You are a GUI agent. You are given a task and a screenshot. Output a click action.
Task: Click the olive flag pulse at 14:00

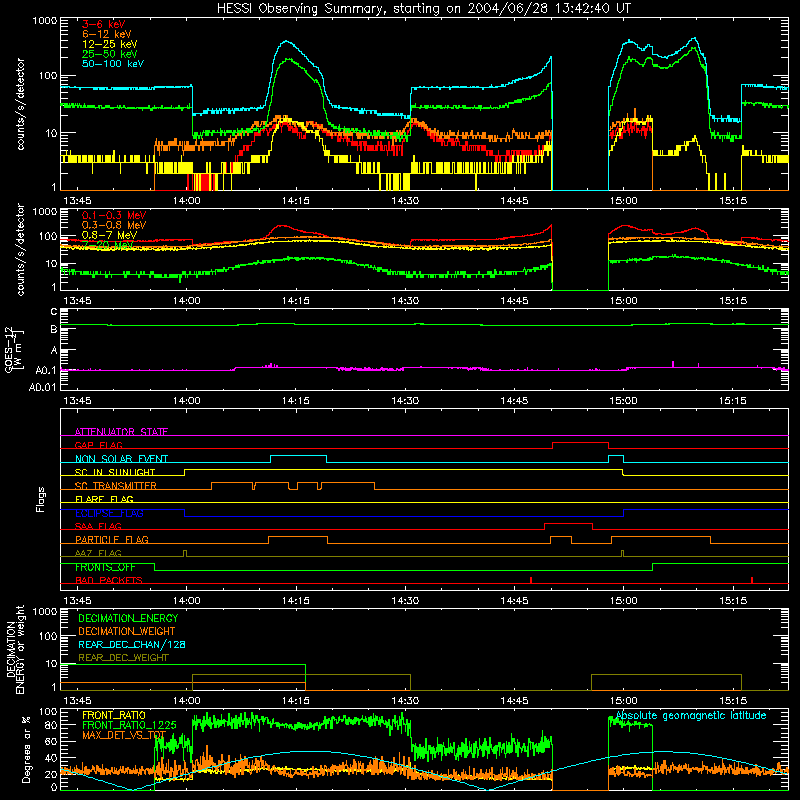(x=185, y=554)
